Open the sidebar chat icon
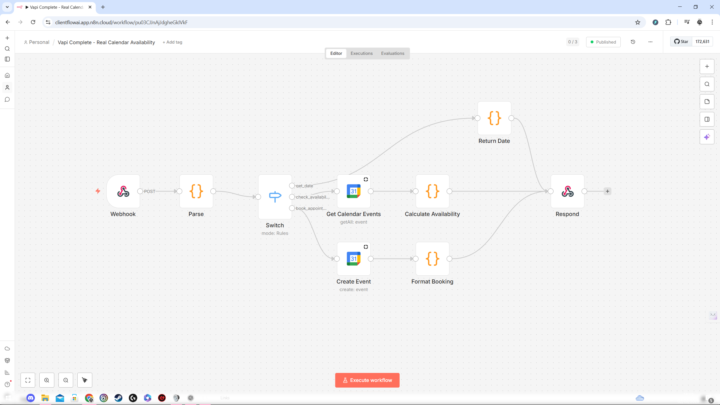This screenshot has height=405, width=720. pyautogui.click(x=7, y=99)
